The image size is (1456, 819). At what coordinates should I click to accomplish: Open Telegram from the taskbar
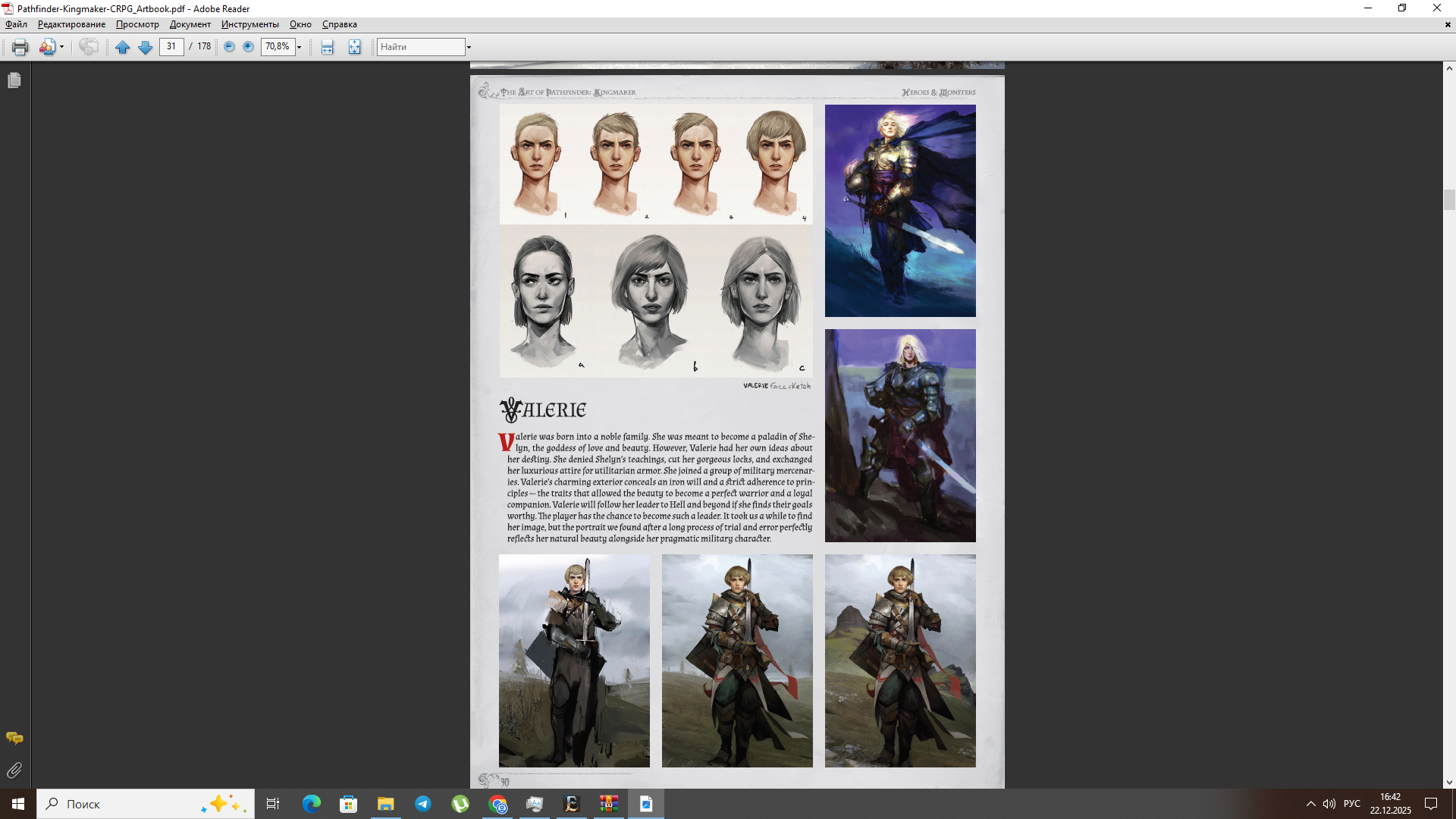[422, 804]
